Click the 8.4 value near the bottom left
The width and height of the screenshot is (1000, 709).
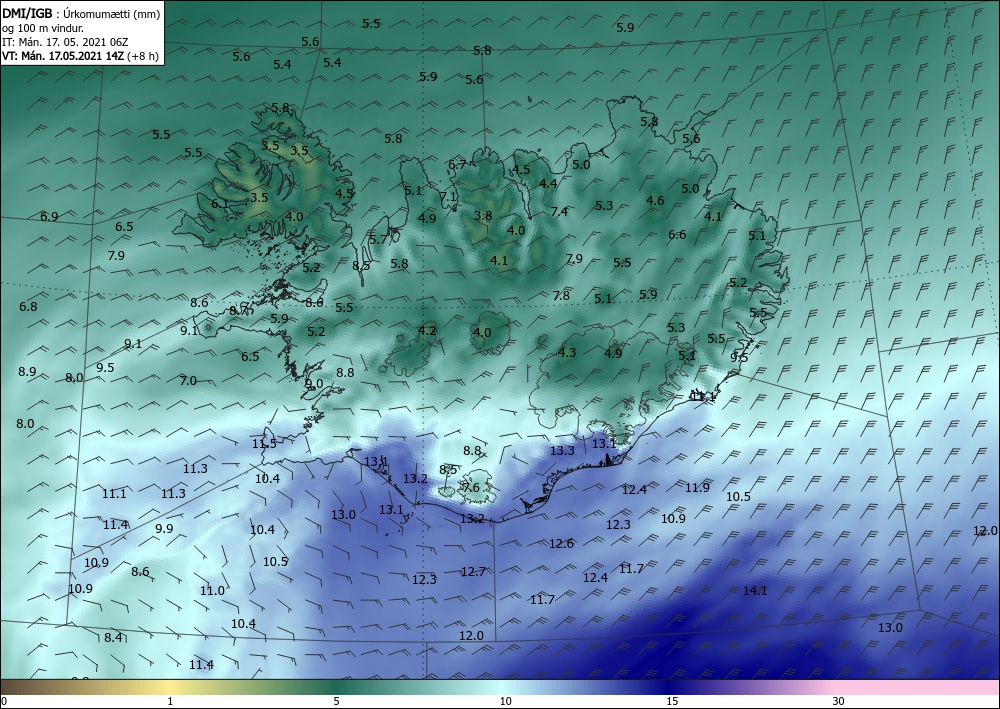(x=113, y=638)
